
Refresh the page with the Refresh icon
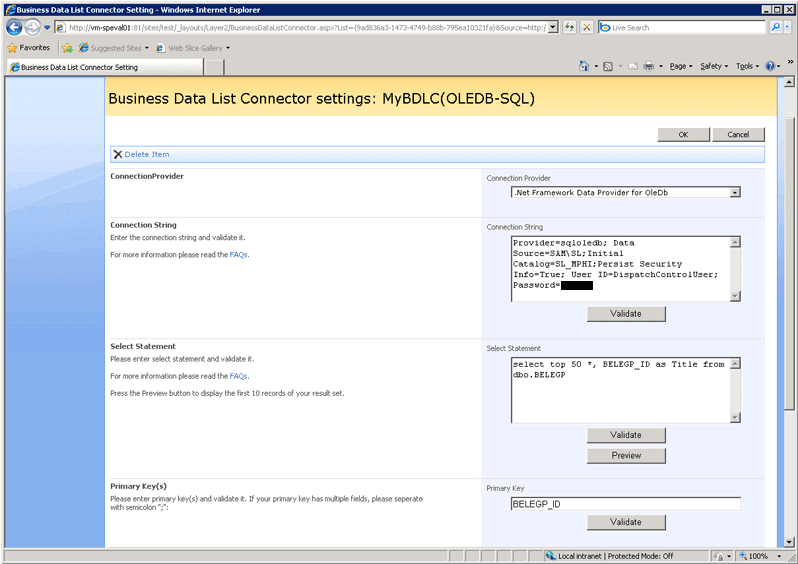(x=569, y=27)
